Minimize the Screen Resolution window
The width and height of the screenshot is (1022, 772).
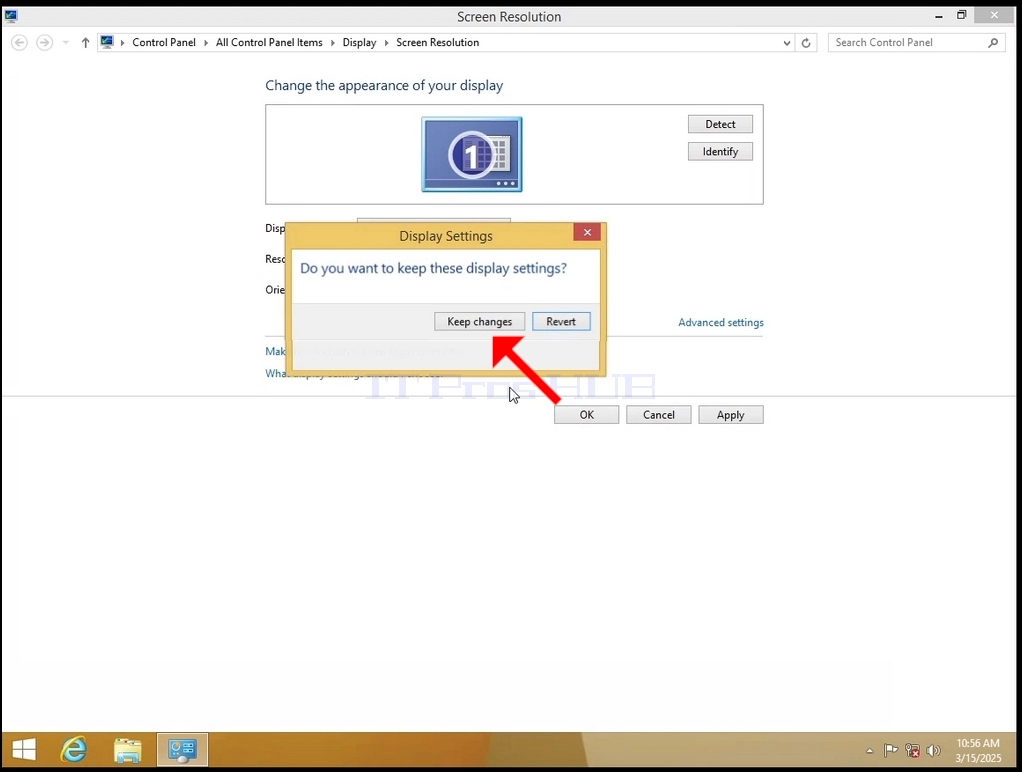tap(939, 16)
